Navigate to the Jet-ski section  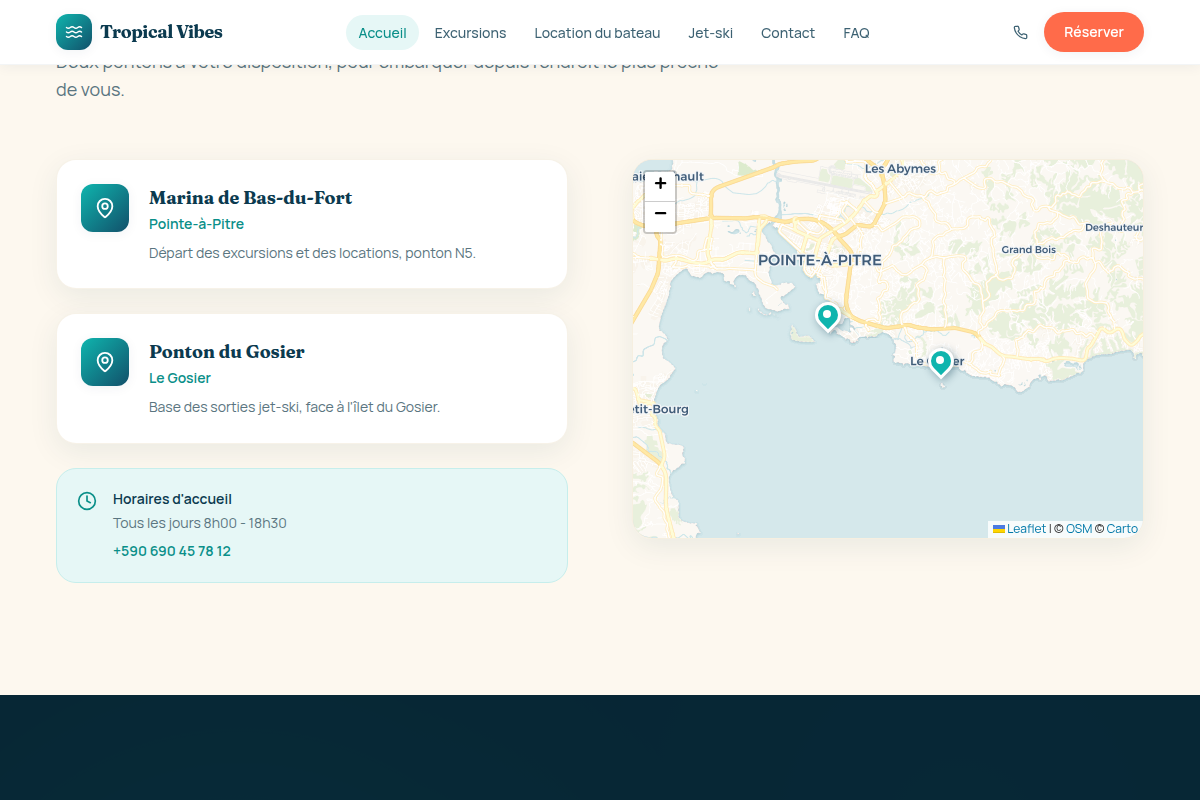click(710, 32)
